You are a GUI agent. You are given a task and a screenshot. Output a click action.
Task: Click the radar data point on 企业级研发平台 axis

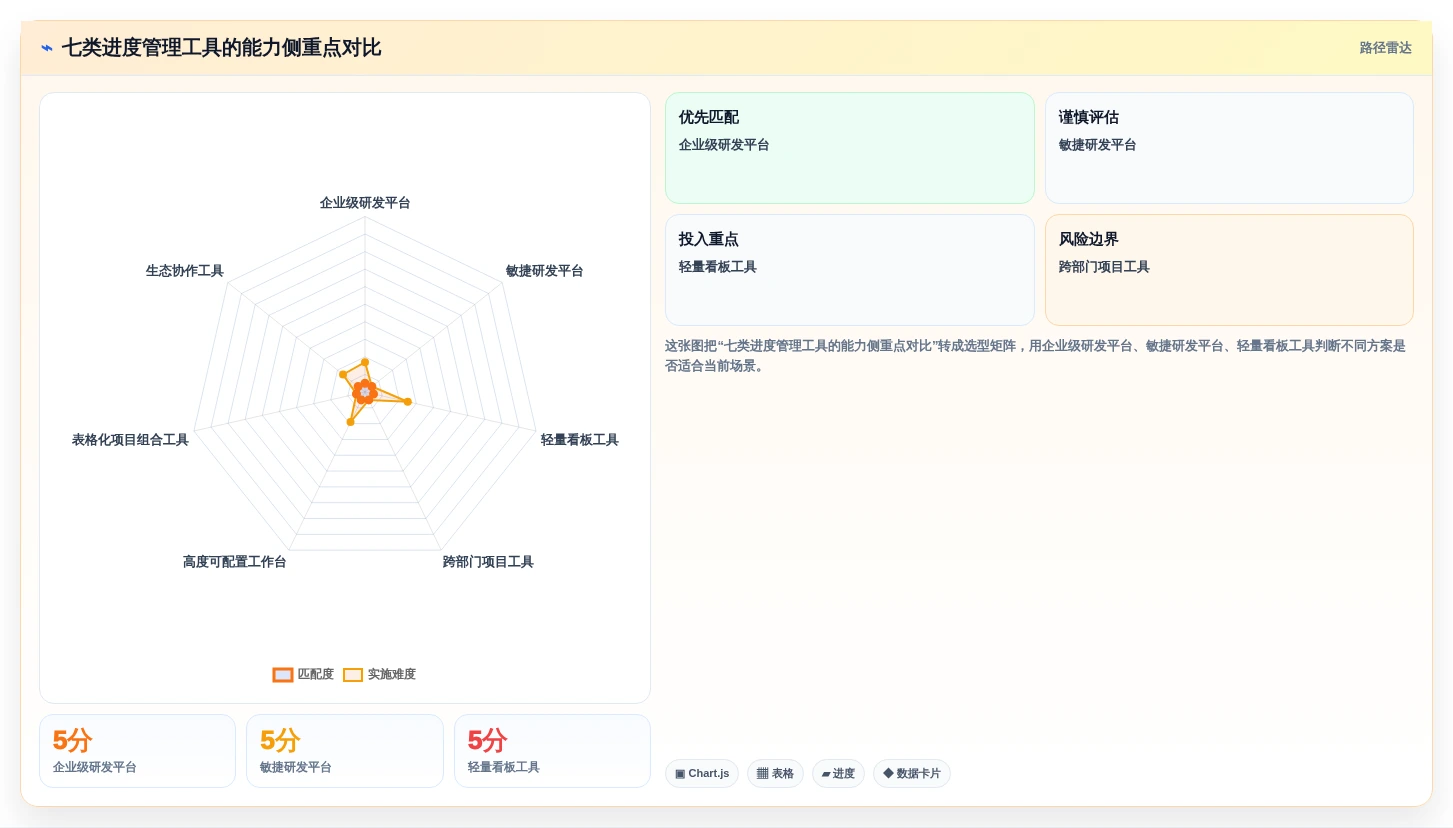pyautogui.click(x=365, y=362)
